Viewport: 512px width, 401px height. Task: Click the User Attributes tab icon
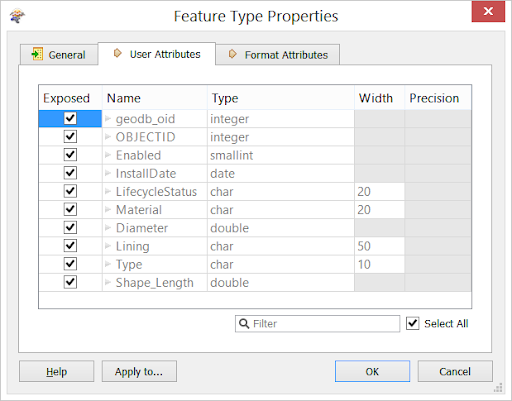tap(117, 53)
